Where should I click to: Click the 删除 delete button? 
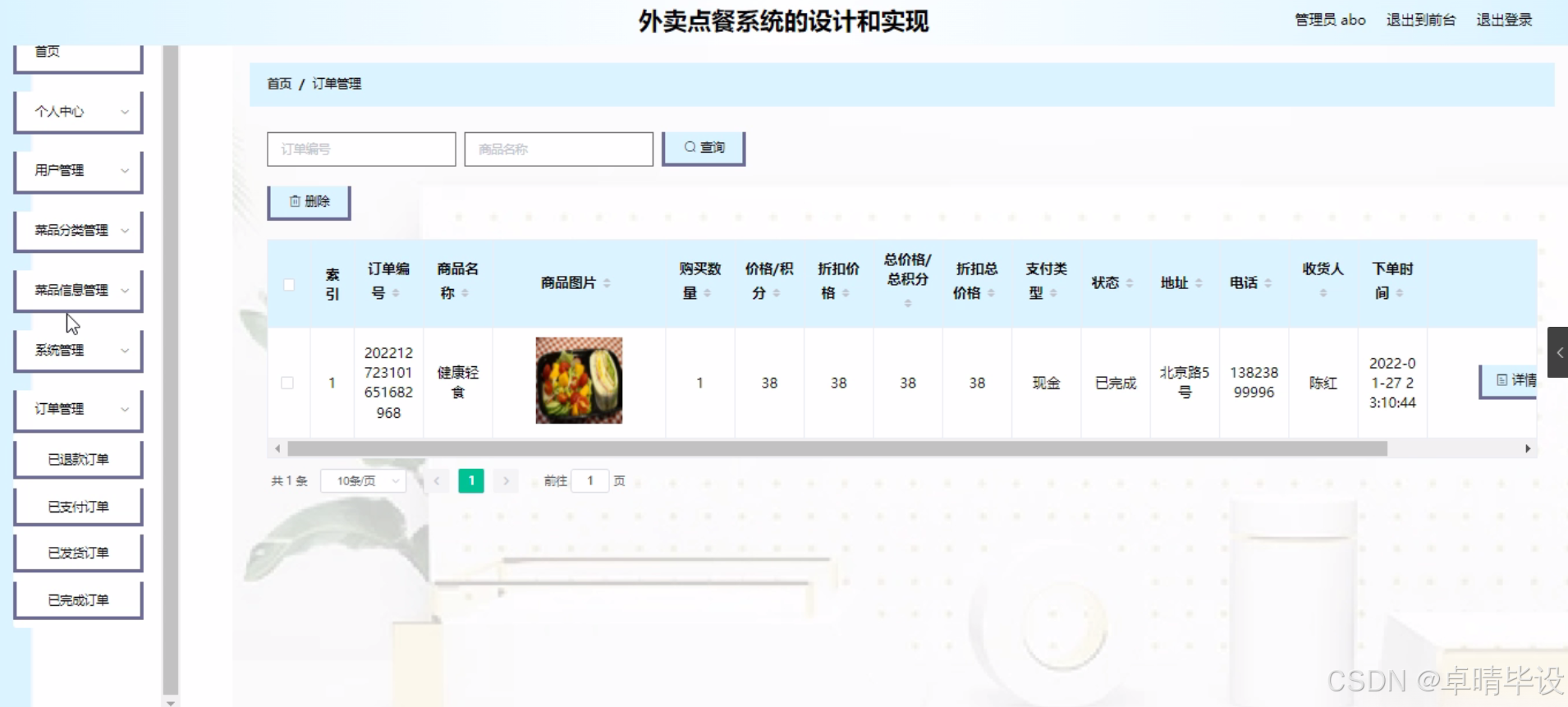point(309,202)
